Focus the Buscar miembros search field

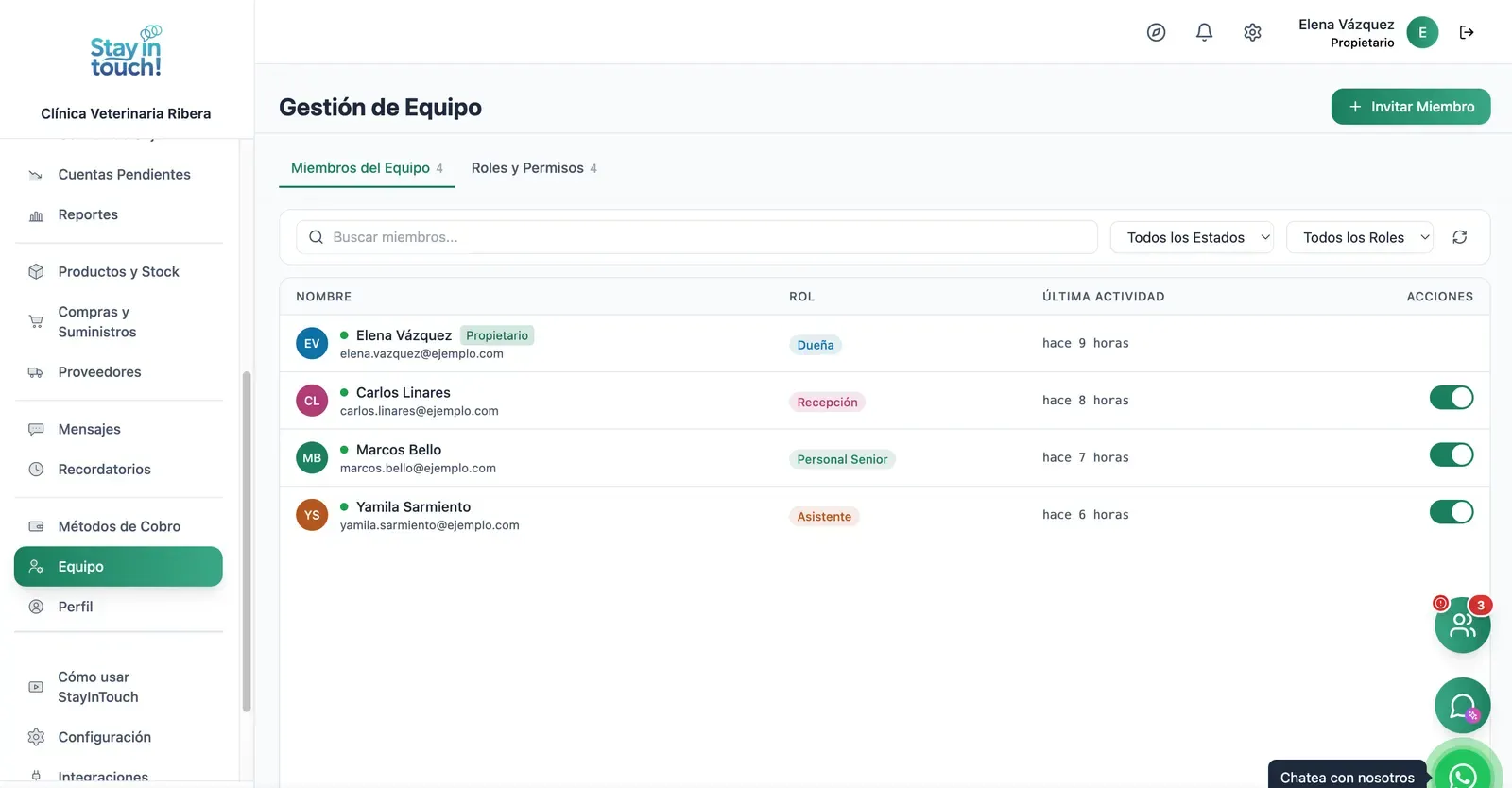click(x=696, y=237)
